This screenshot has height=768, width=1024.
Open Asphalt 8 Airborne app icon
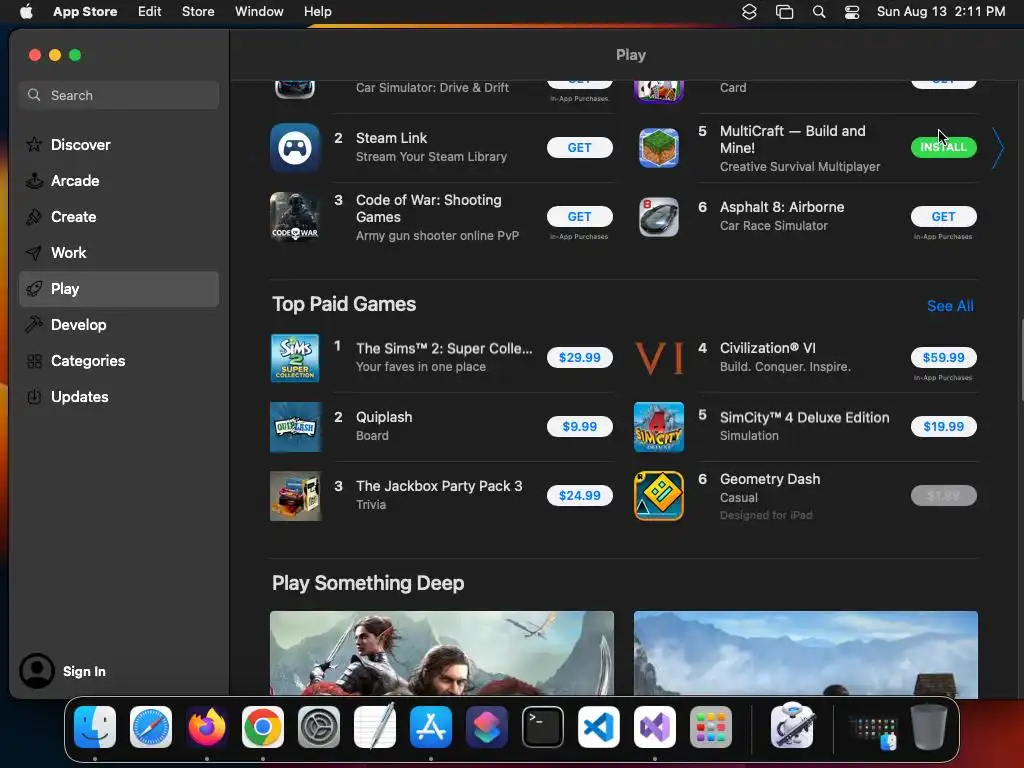click(658, 217)
